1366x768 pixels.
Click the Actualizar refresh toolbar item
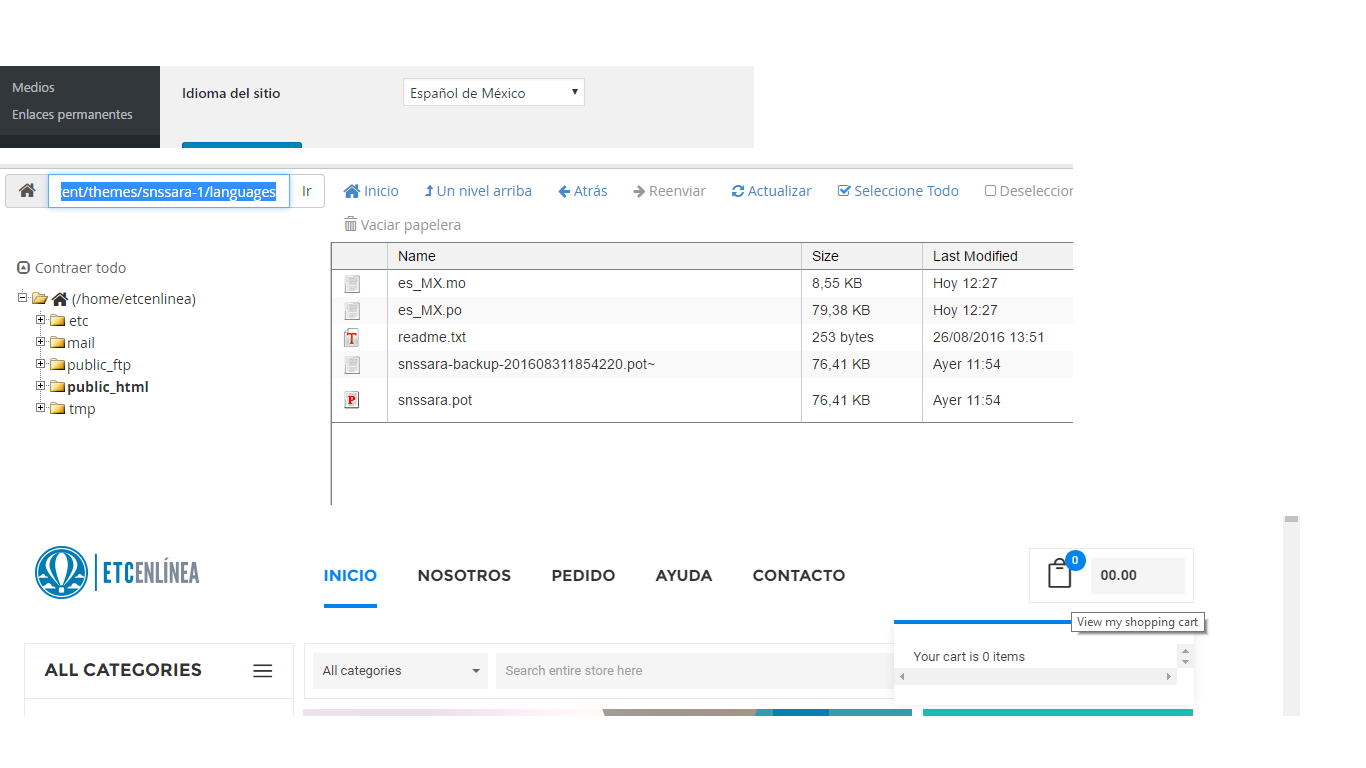(771, 191)
